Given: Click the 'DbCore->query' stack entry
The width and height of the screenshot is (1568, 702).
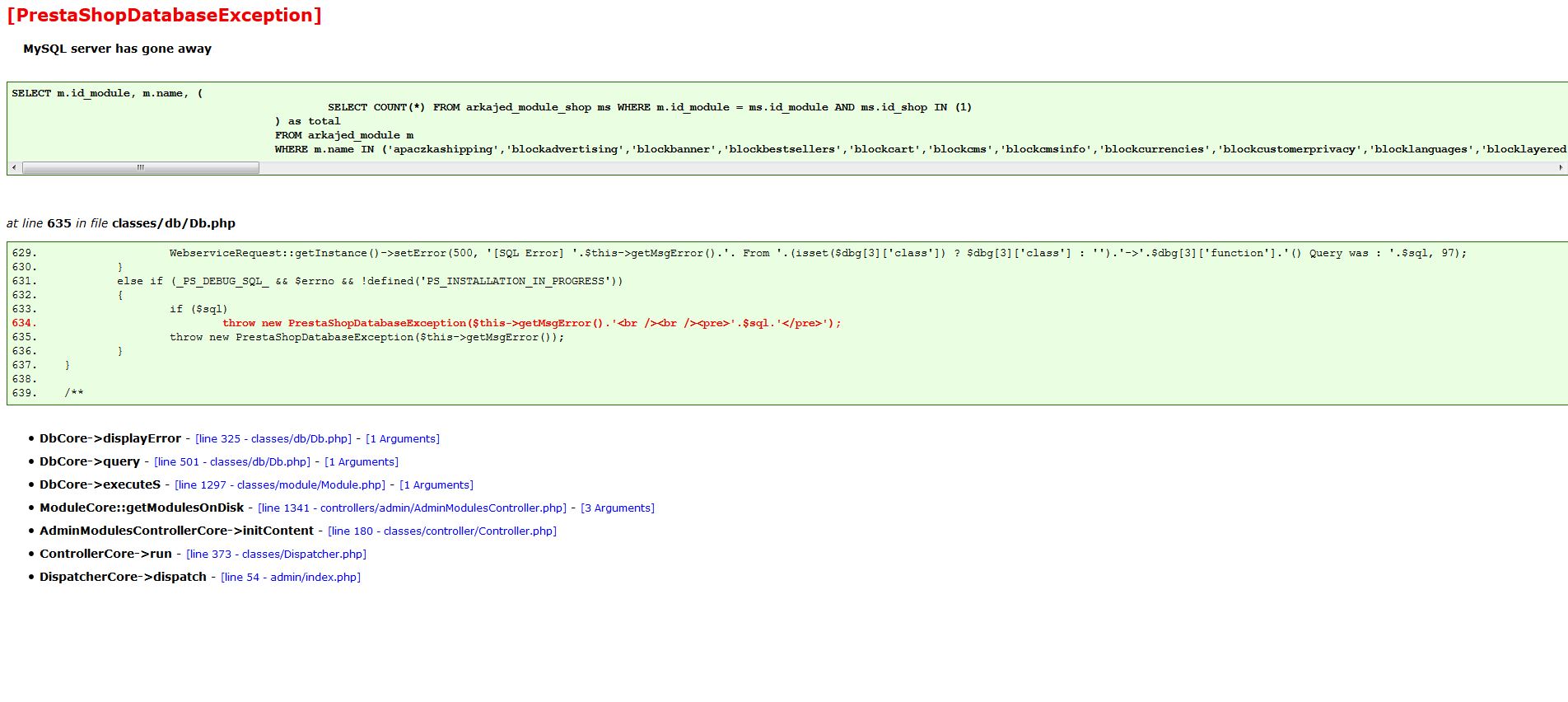Looking at the screenshot, I should pos(90,462).
